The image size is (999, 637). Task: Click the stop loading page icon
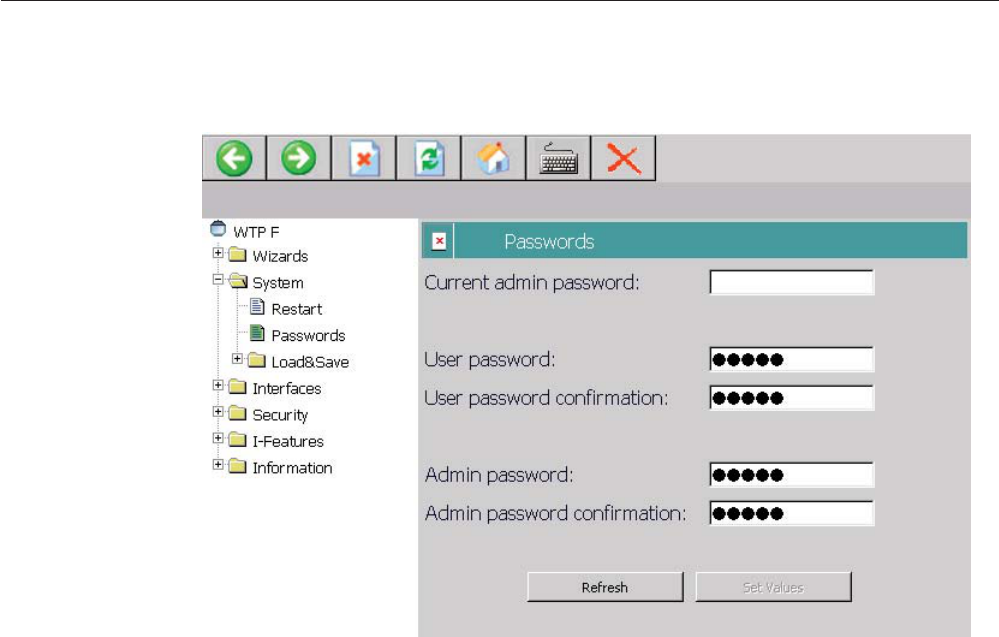364,158
